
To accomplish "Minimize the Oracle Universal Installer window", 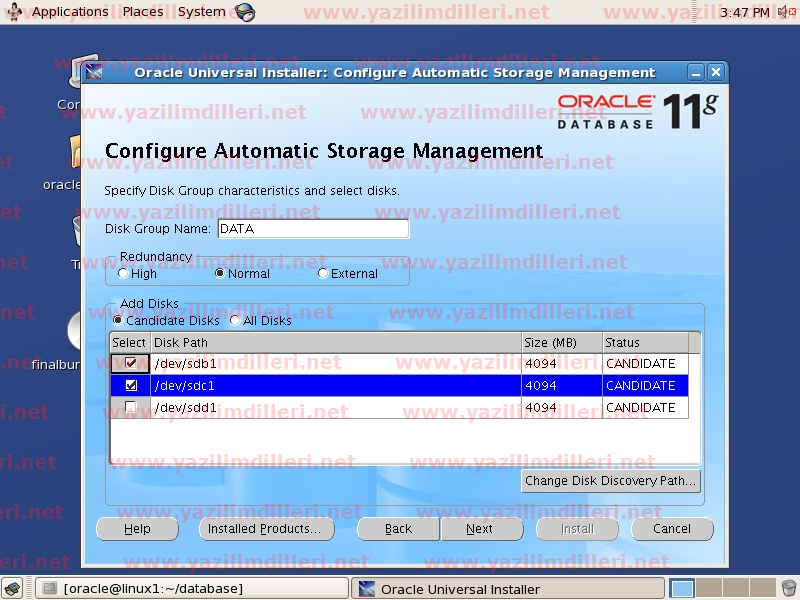I will (x=696, y=72).
